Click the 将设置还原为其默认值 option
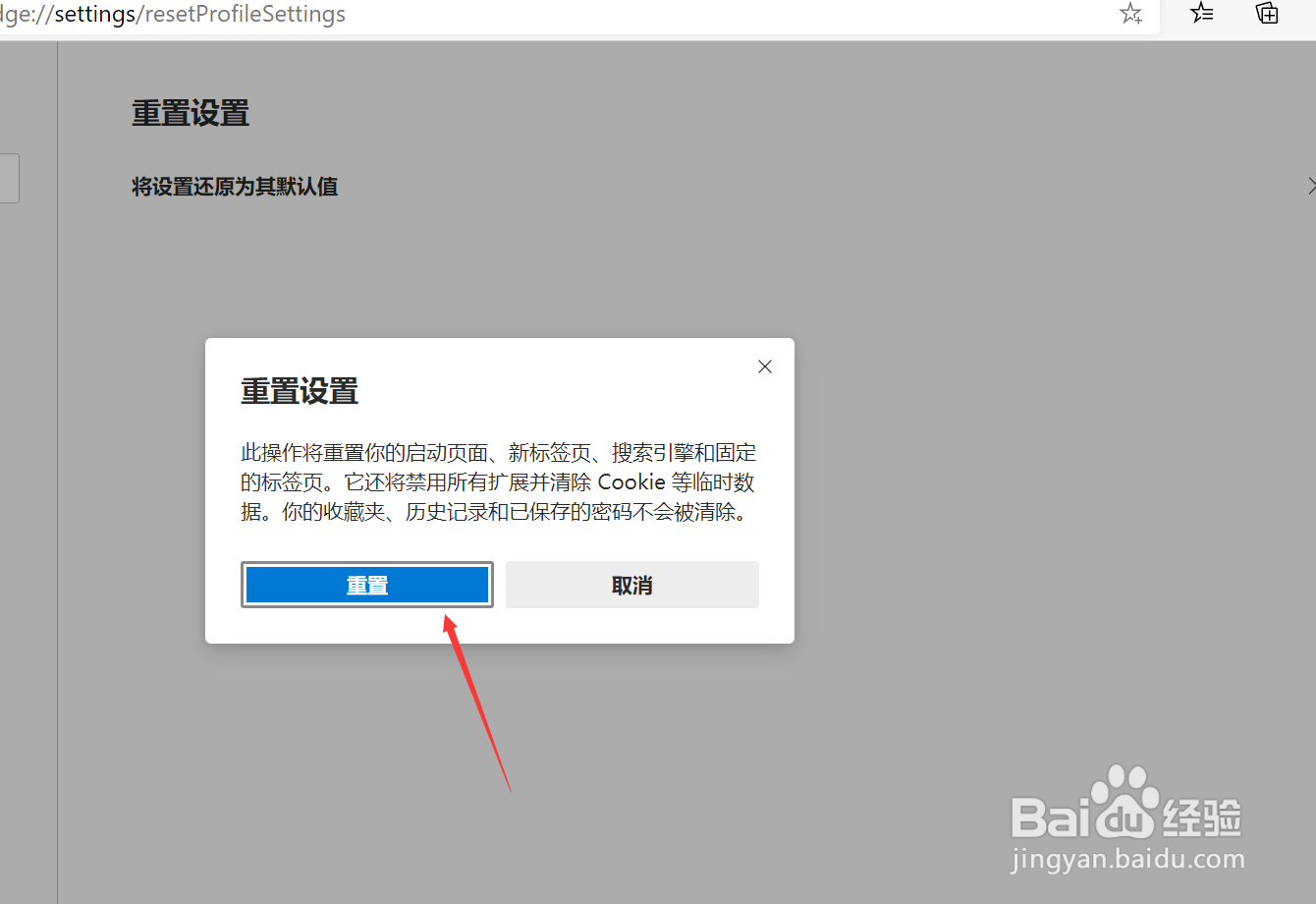This screenshot has height=904, width=1316. click(x=234, y=187)
